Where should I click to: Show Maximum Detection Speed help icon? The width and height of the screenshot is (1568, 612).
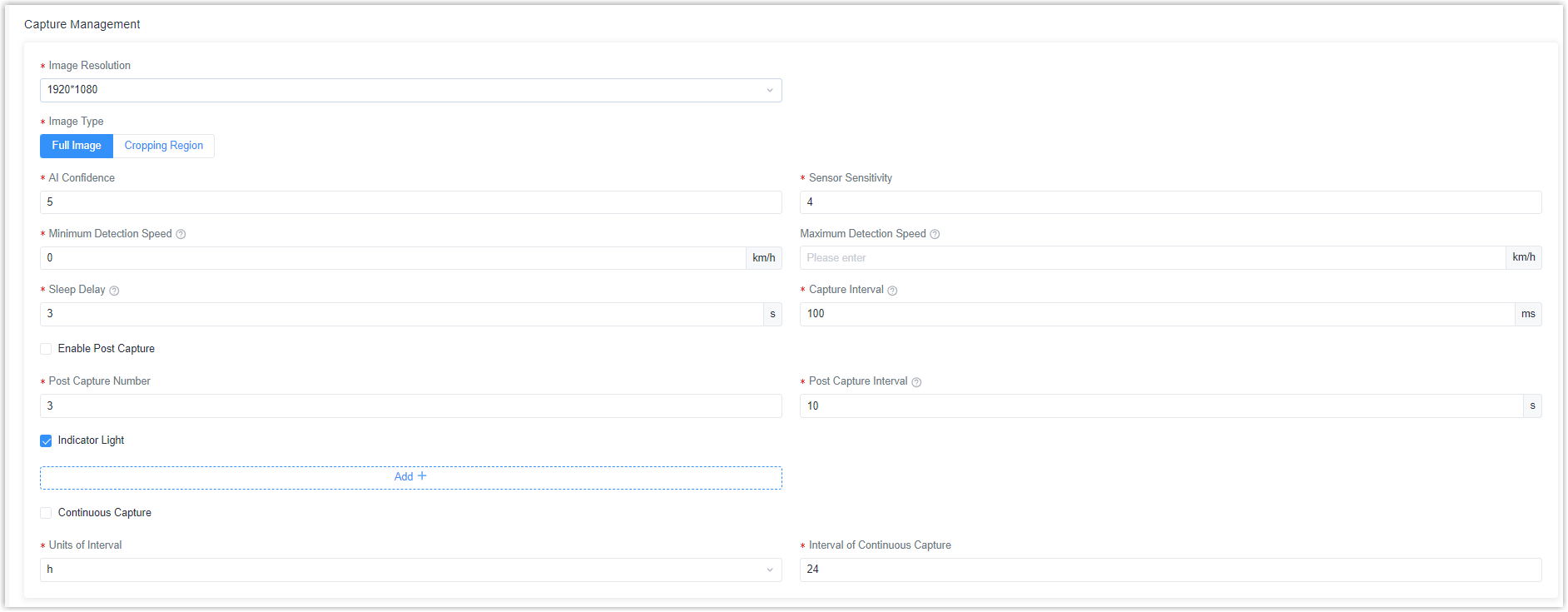pos(935,235)
